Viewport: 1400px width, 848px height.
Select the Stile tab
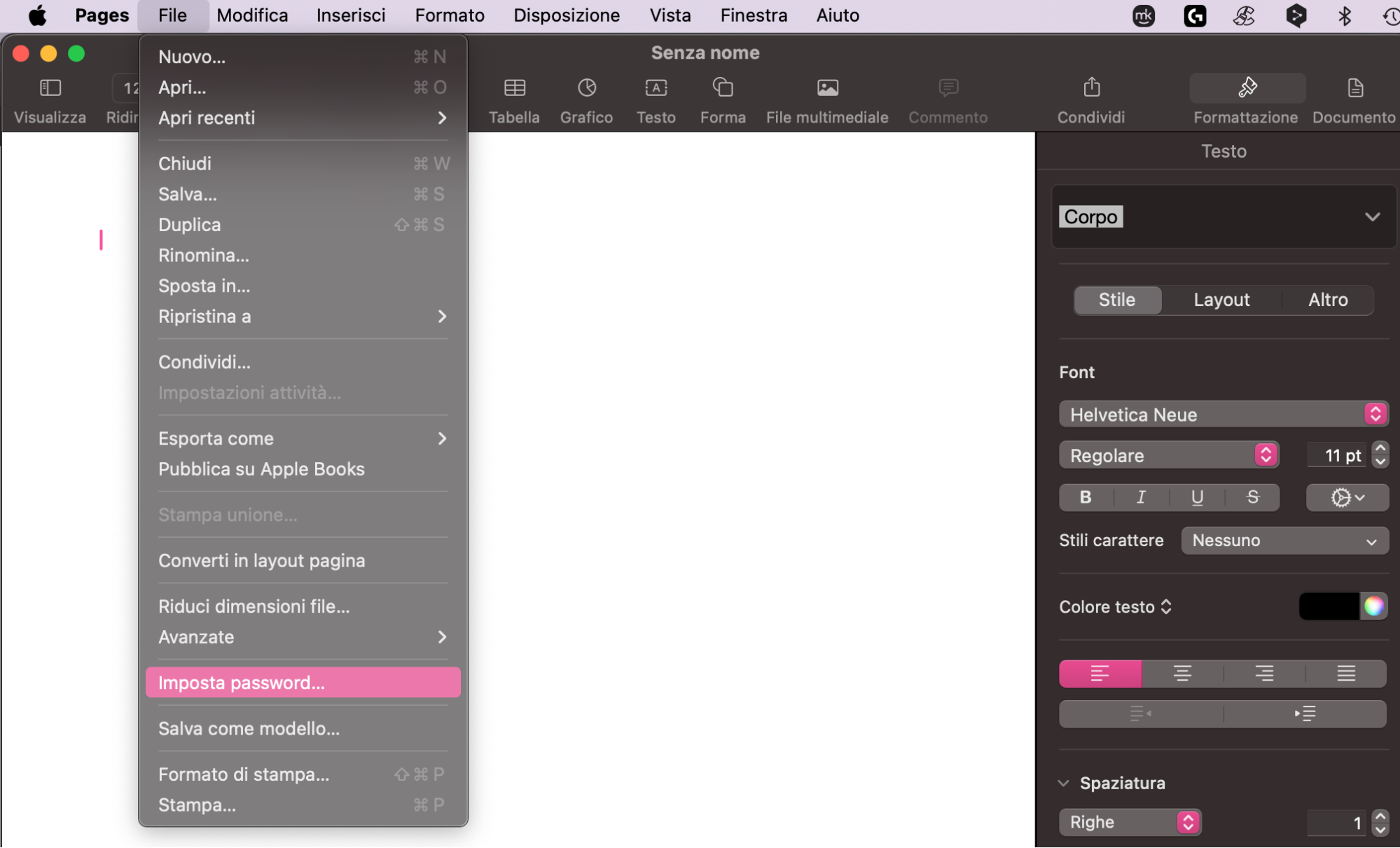[x=1117, y=300]
